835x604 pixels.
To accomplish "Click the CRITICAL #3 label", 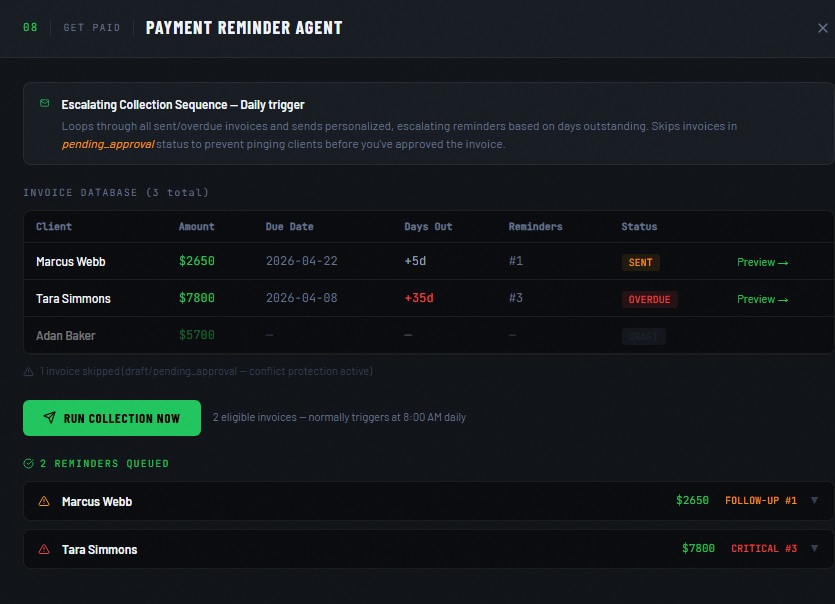I will point(763,549).
